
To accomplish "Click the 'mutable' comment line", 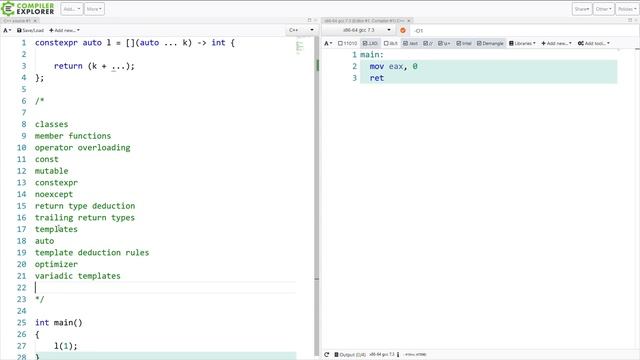I will coord(51,171).
